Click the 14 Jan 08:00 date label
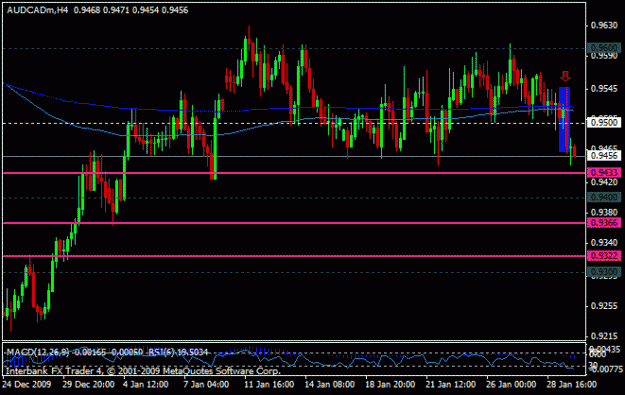 tap(330, 385)
